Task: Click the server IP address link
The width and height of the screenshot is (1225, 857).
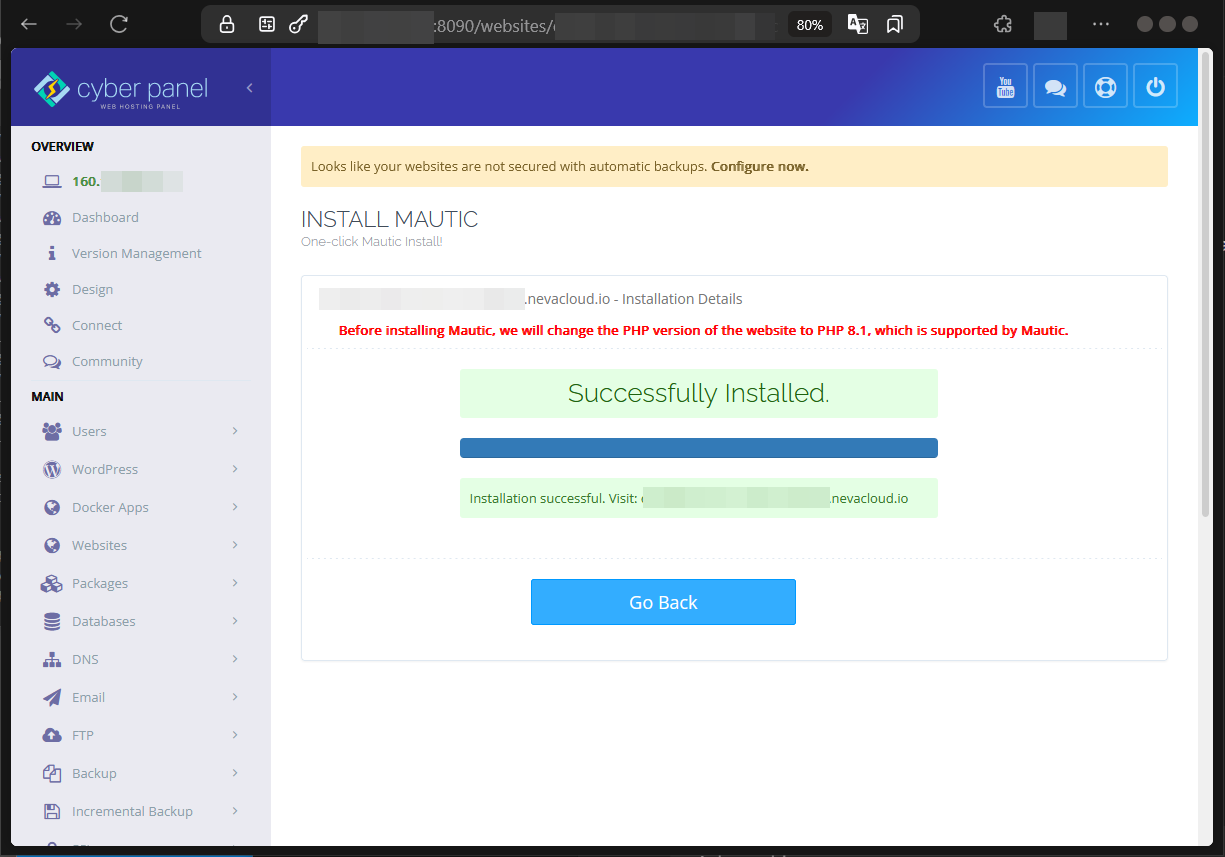Action: [x=127, y=182]
